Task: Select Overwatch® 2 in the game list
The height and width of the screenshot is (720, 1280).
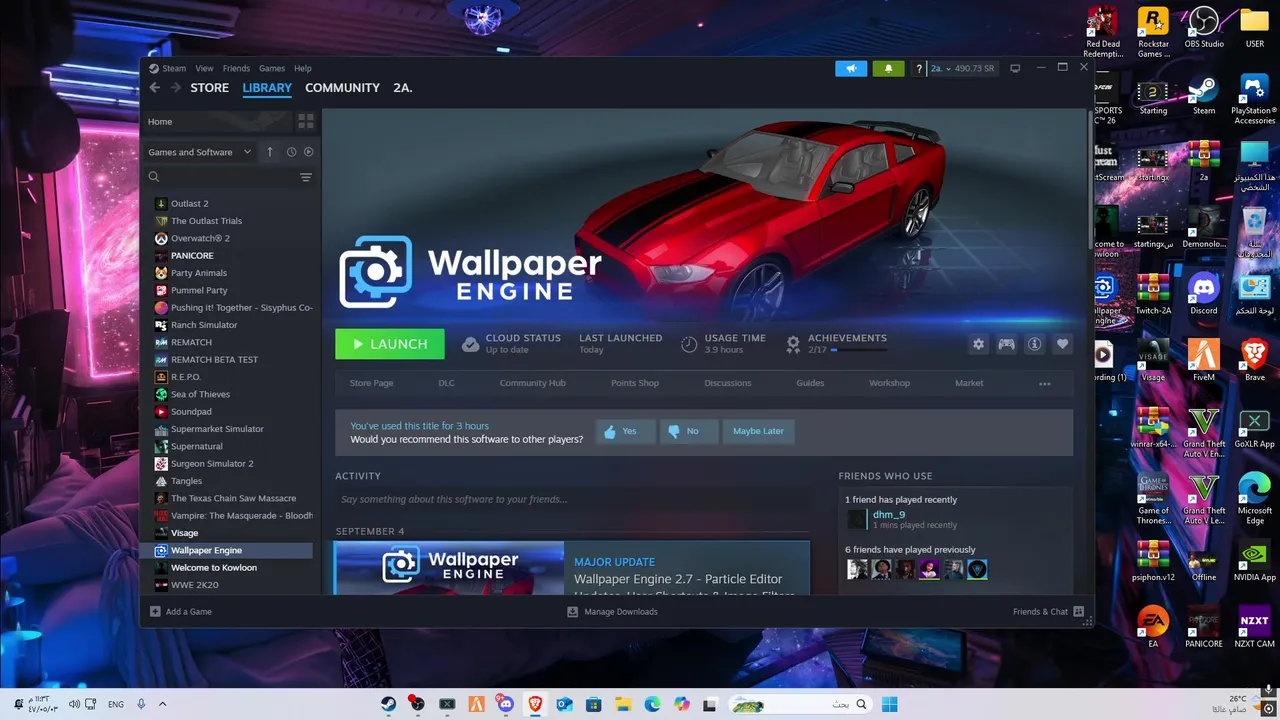Action: pos(200,238)
